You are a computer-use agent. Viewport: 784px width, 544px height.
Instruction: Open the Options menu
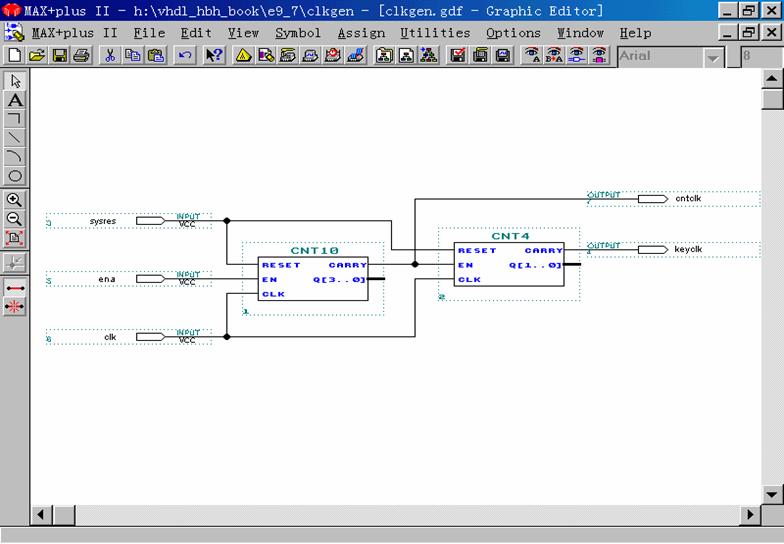coord(514,33)
